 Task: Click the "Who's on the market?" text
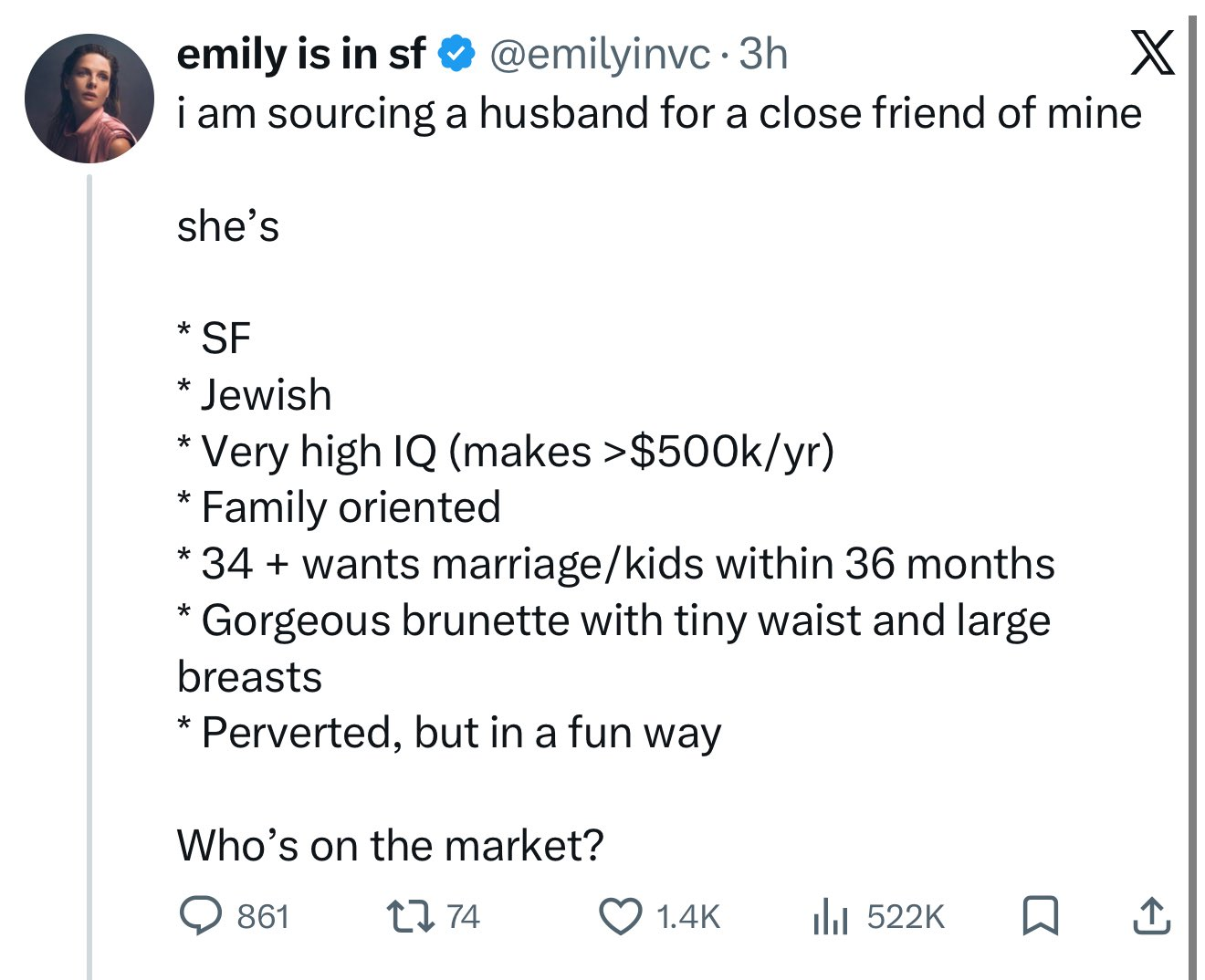[x=390, y=845]
